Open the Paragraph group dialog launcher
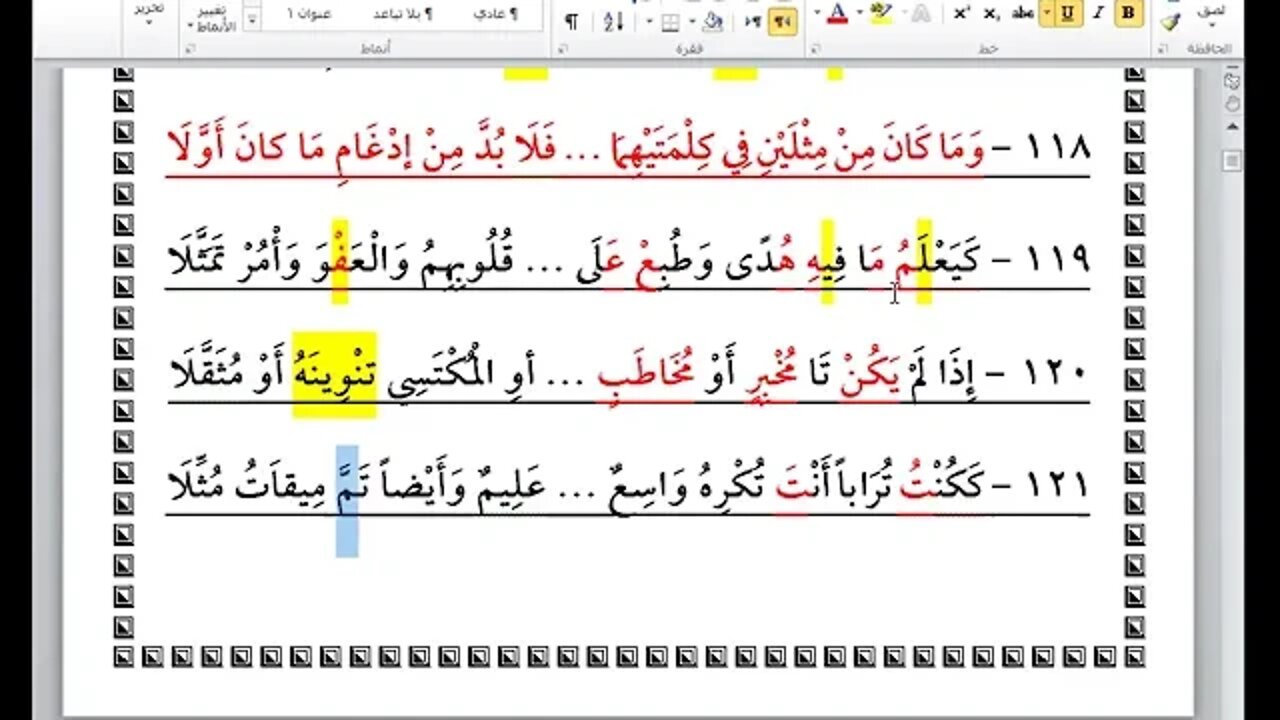 point(562,49)
